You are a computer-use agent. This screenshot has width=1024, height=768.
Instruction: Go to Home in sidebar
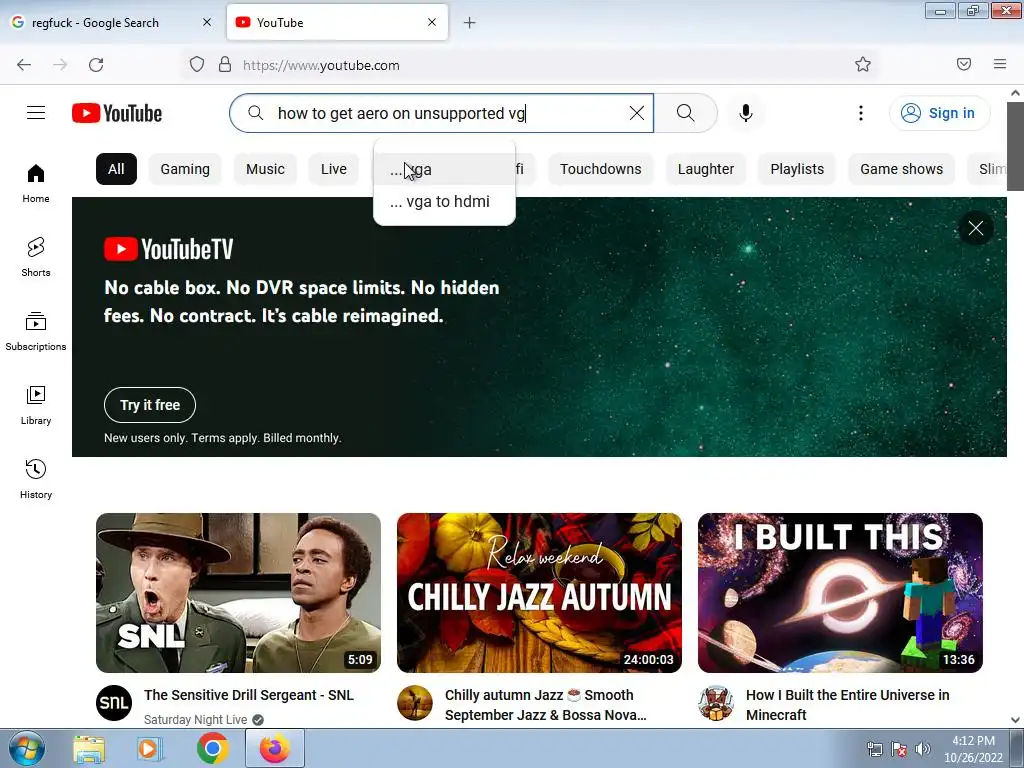[x=36, y=184]
